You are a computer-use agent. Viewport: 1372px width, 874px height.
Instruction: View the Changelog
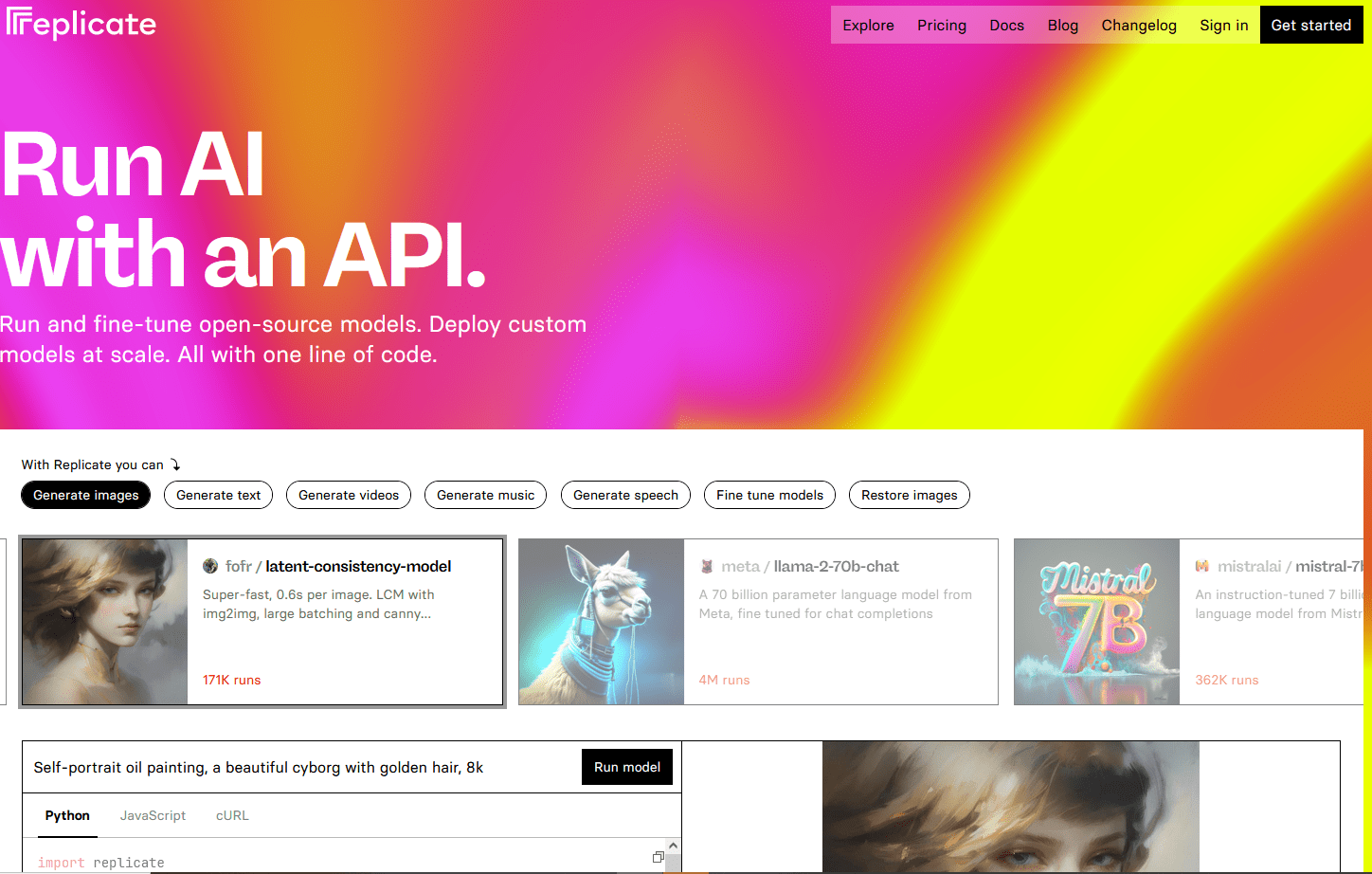point(1138,26)
